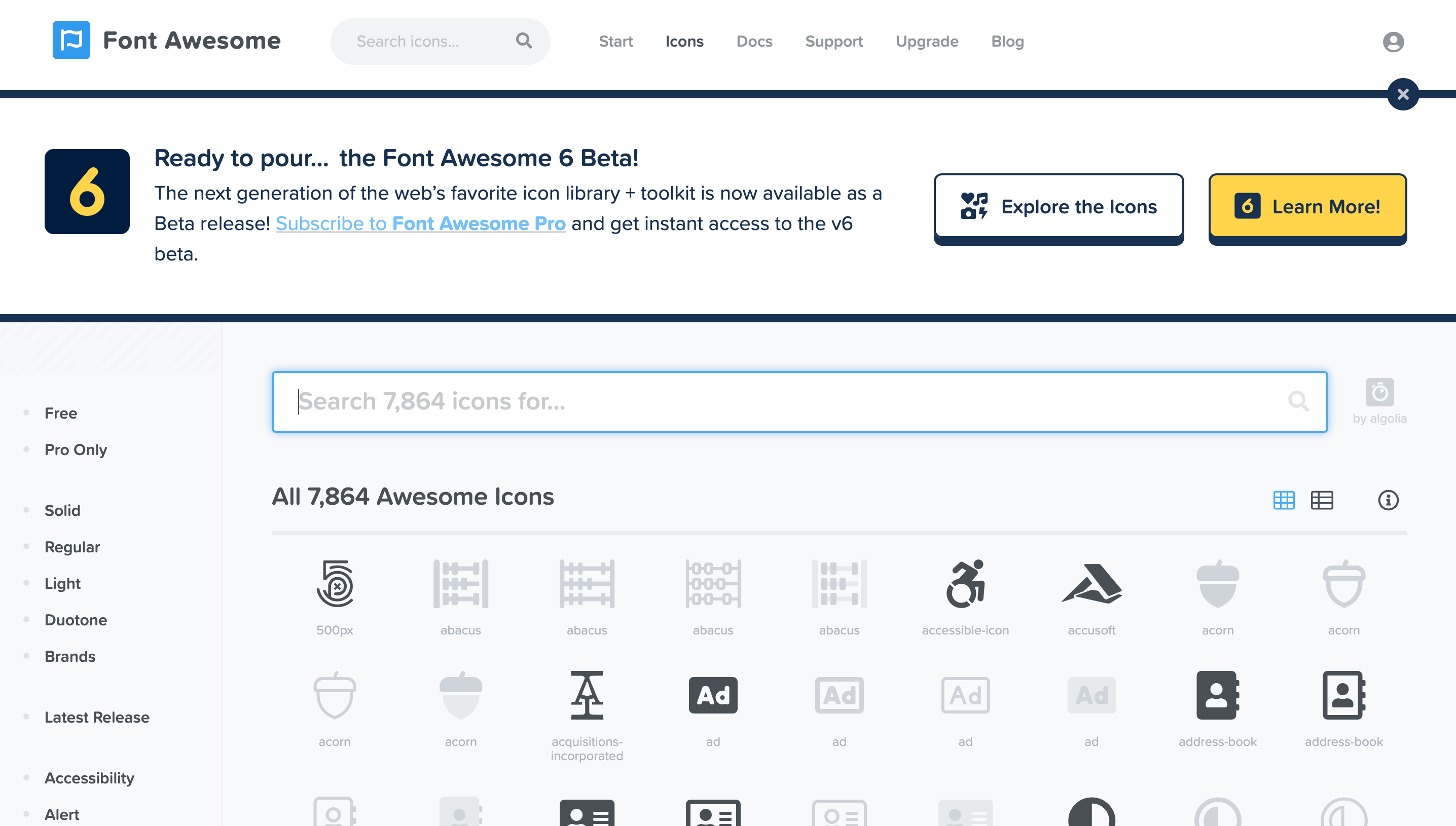Click the Font Awesome flag logo
Image resolution: width=1456 pixels, height=826 pixels.
tap(71, 40)
